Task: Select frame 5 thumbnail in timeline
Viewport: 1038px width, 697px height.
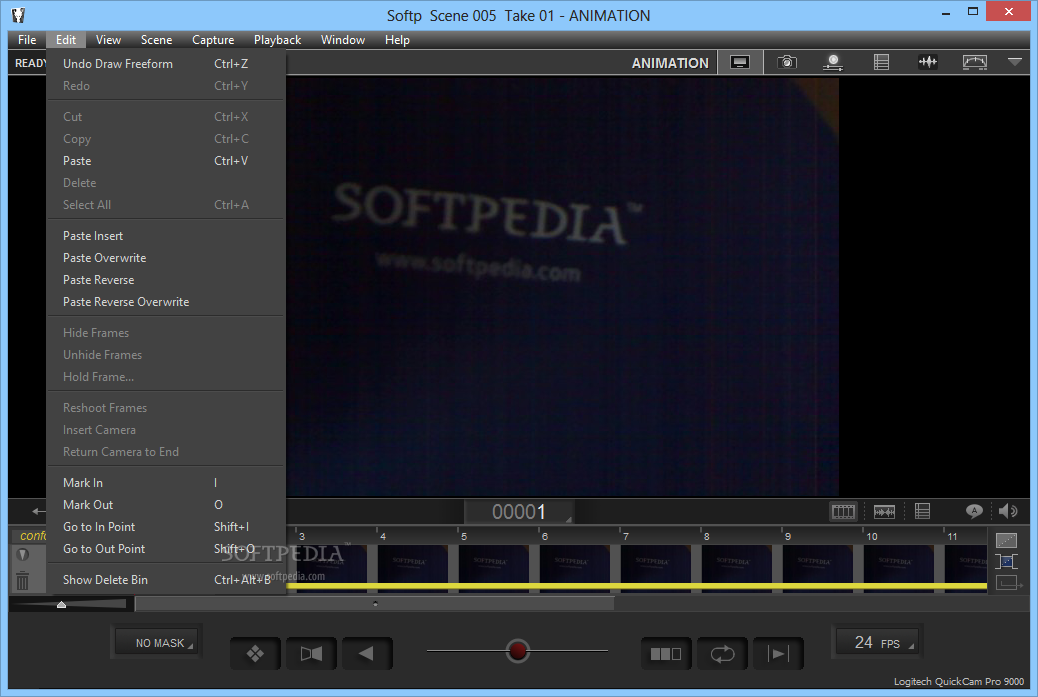Action: 493,563
